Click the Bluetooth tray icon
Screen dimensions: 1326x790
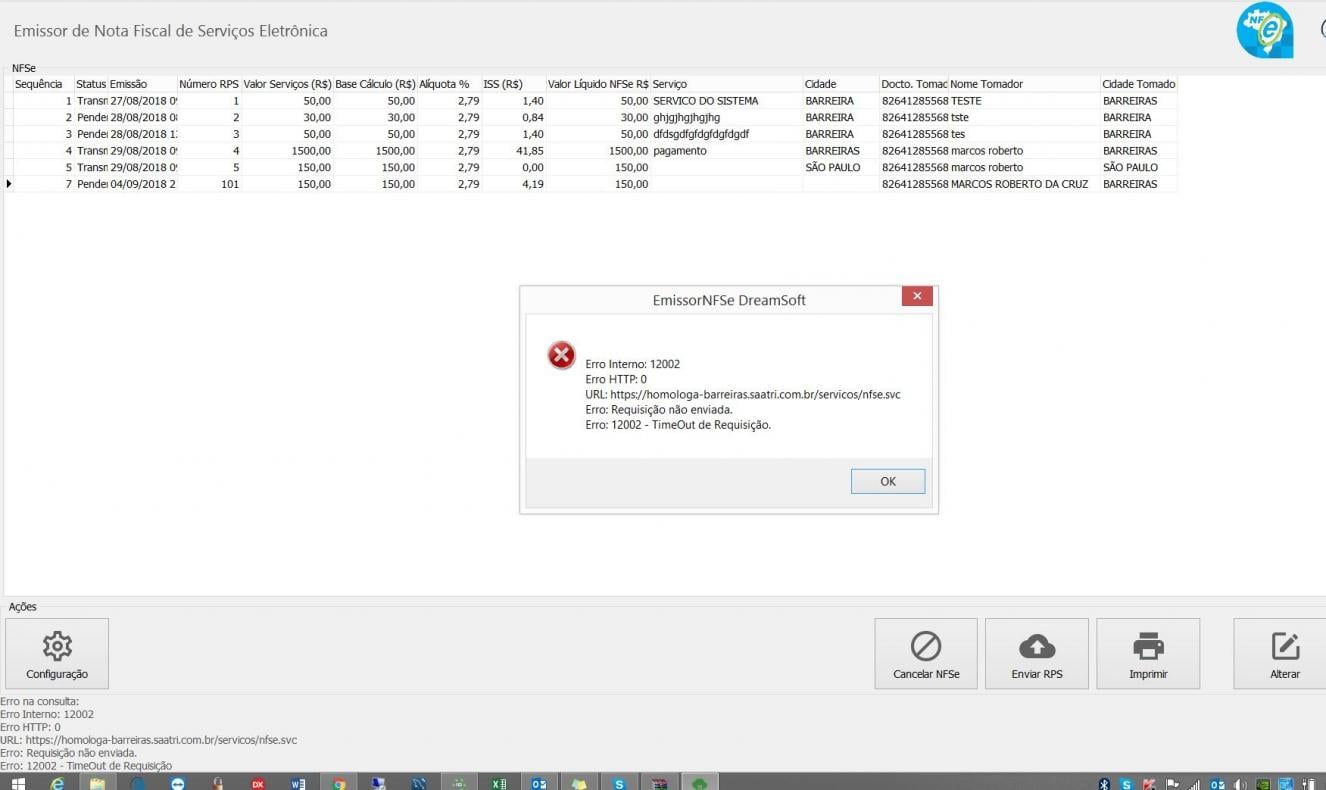point(1104,784)
